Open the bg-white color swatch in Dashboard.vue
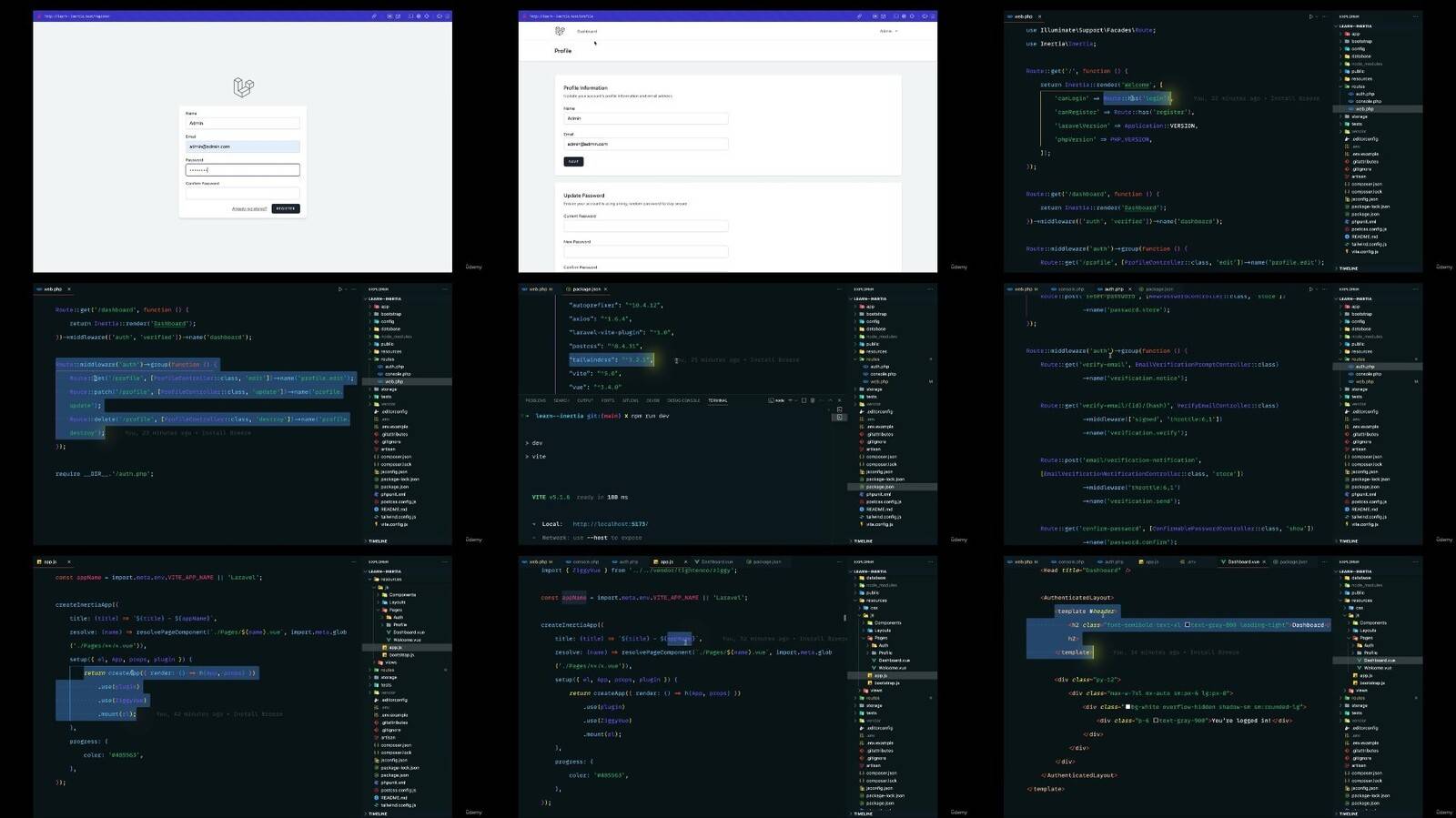Image resolution: width=1456 pixels, height=818 pixels. 1127,707
